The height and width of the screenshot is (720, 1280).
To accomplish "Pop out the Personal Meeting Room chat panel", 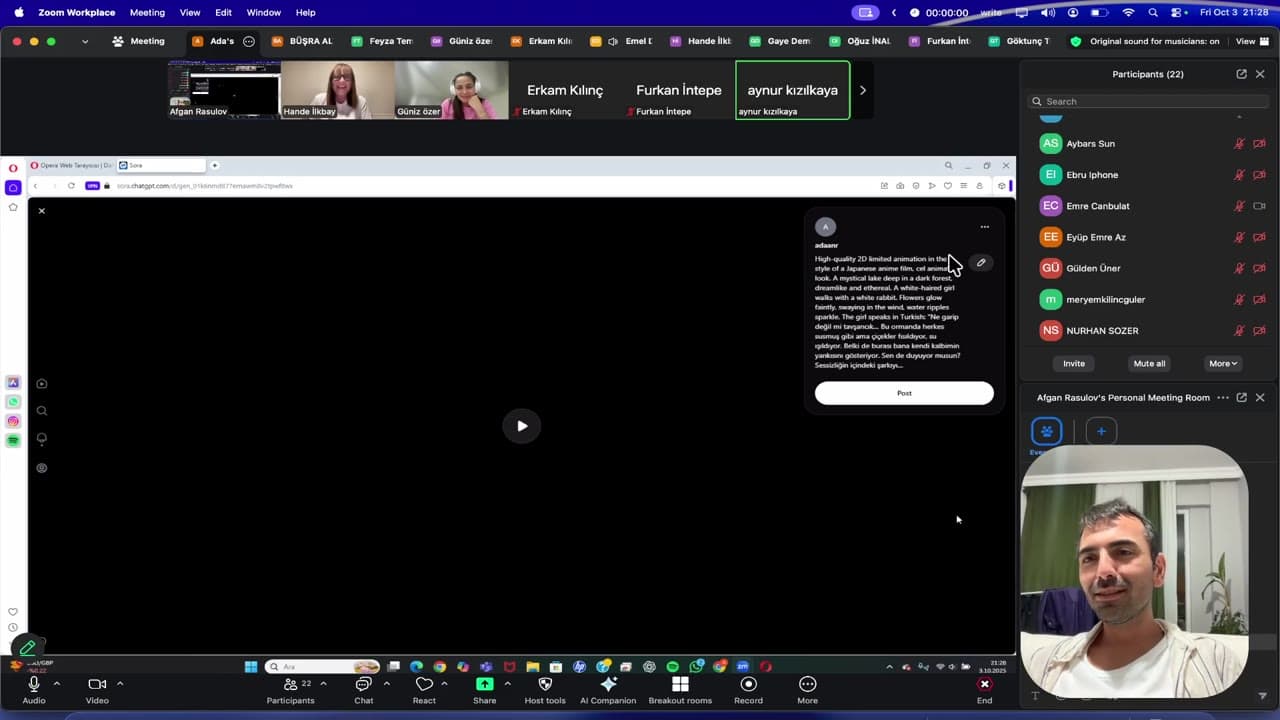I will [x=1241, y=397].
